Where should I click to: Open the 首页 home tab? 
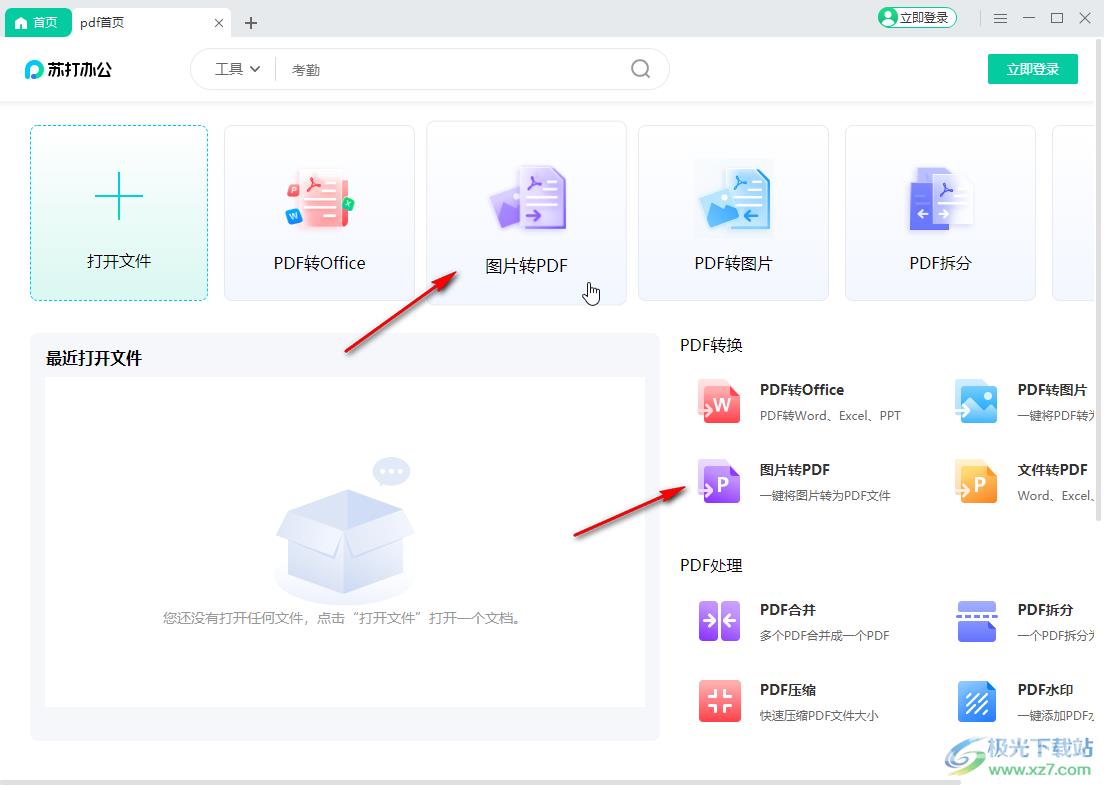(x=38, y=23)
